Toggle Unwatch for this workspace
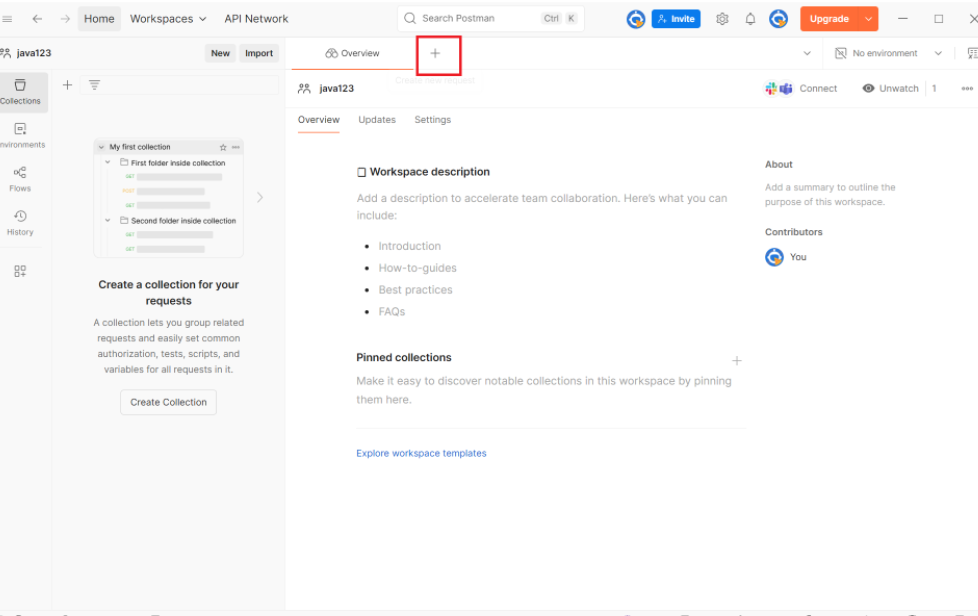Image resolution: width=978 pixels, height=616 pixels. 891,89
